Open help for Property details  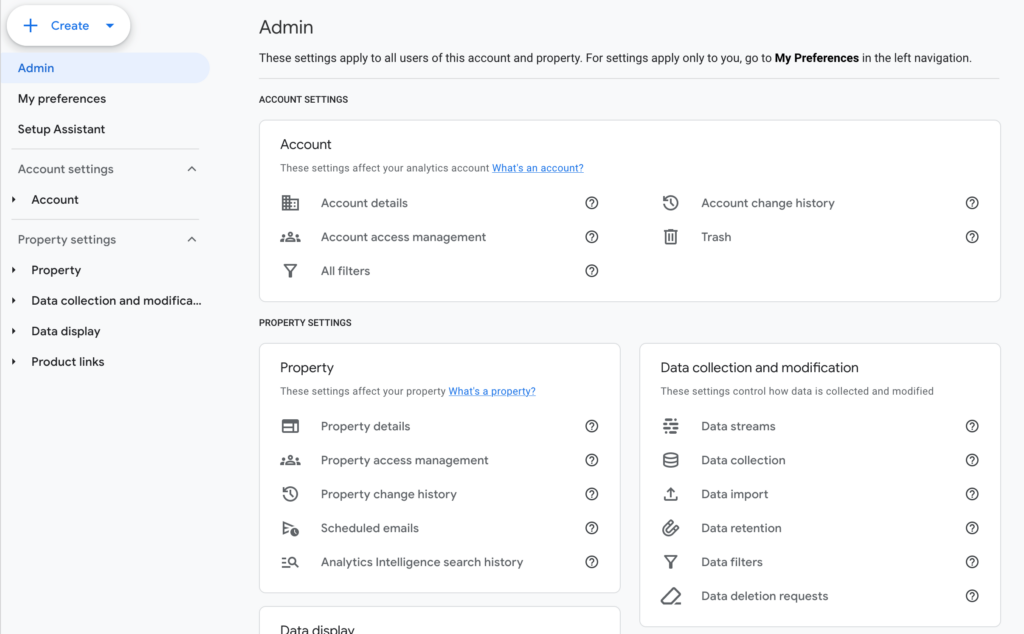[x=592, y=426]
